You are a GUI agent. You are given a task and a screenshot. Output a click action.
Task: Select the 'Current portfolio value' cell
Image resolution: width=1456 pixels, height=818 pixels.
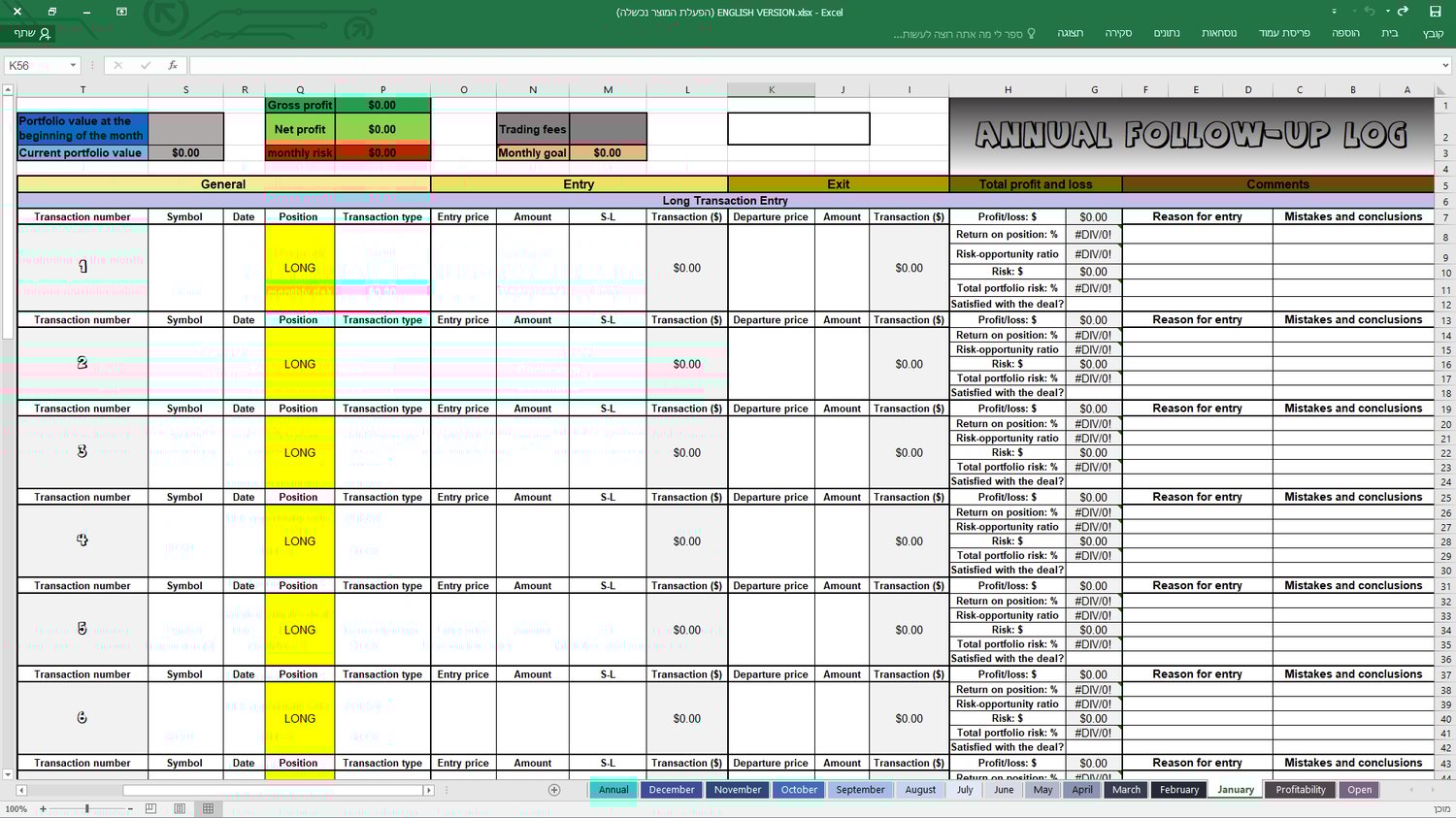tap(83, 153)
